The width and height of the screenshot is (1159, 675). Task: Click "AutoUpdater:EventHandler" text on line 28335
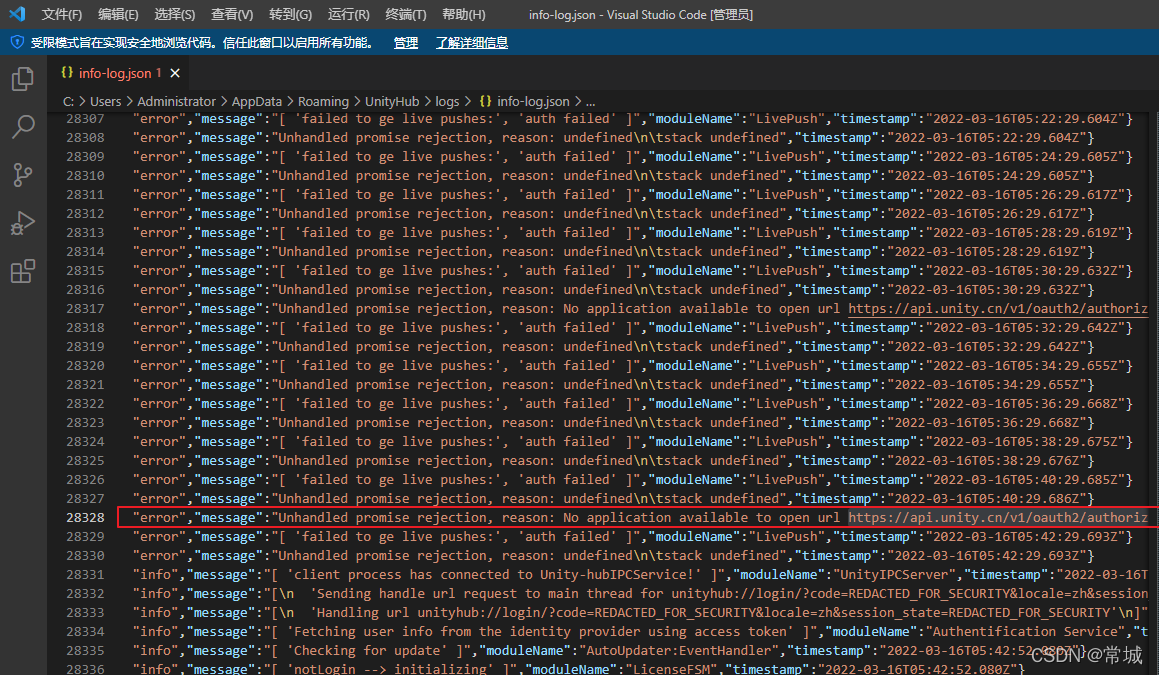coord(679,651)
